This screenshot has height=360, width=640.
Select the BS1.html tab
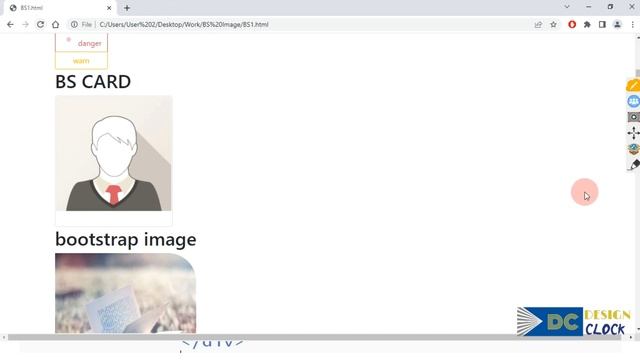(60, 8)
